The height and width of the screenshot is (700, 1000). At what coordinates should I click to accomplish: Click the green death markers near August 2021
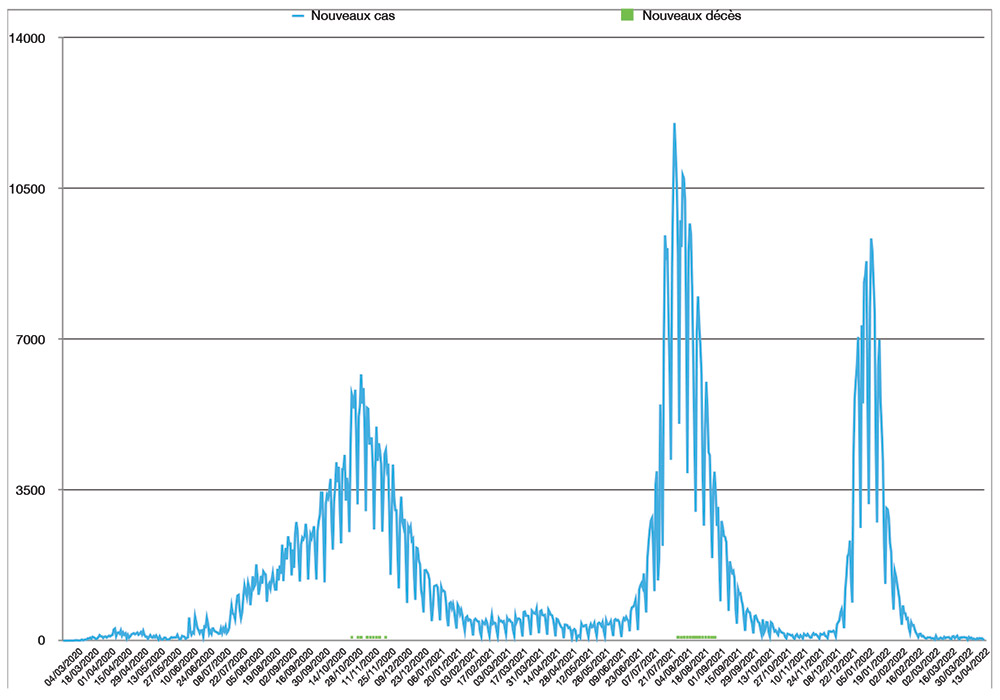coord(696,637)
